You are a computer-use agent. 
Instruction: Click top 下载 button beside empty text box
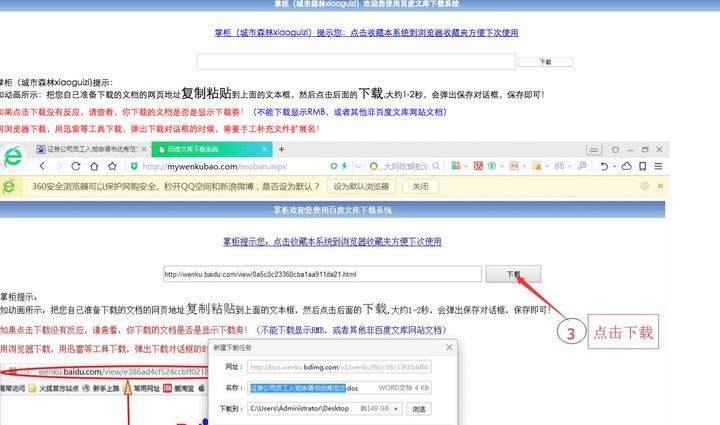point(545,62)
